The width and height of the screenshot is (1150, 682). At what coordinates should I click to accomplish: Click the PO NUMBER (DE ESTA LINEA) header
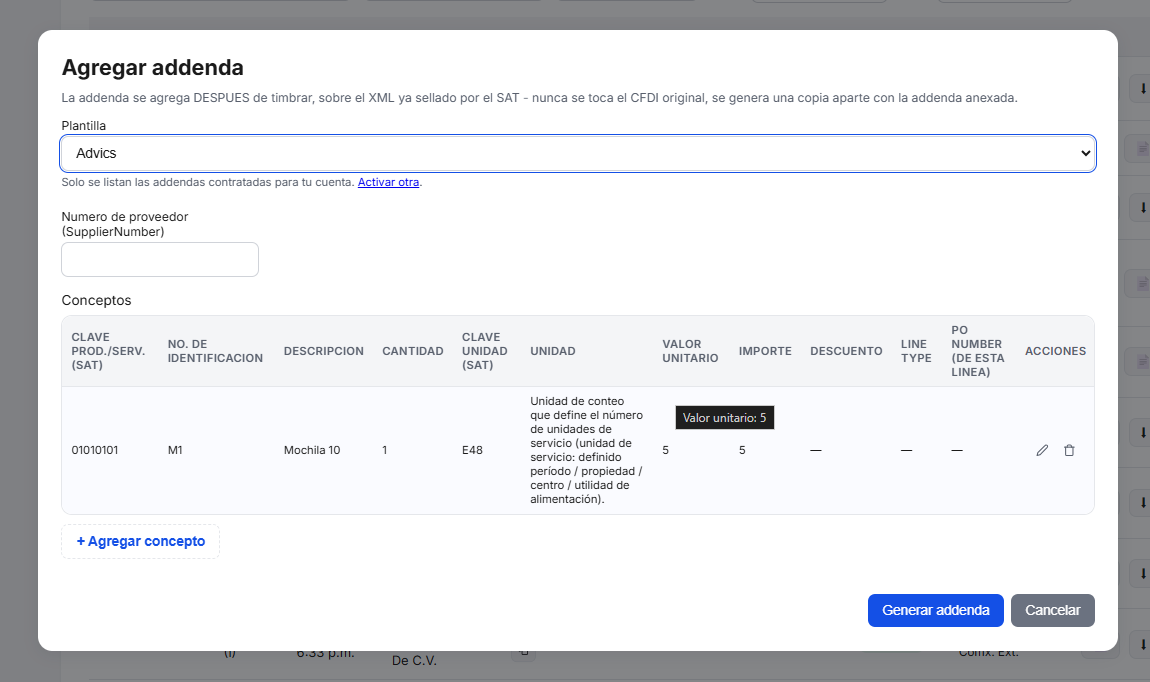click(x=978, y=351)
